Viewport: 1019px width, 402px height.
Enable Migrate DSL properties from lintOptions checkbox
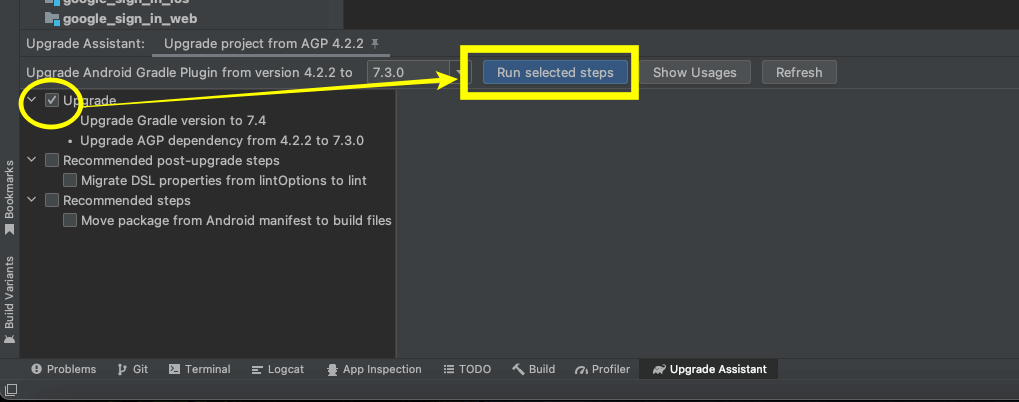[70, 181]
